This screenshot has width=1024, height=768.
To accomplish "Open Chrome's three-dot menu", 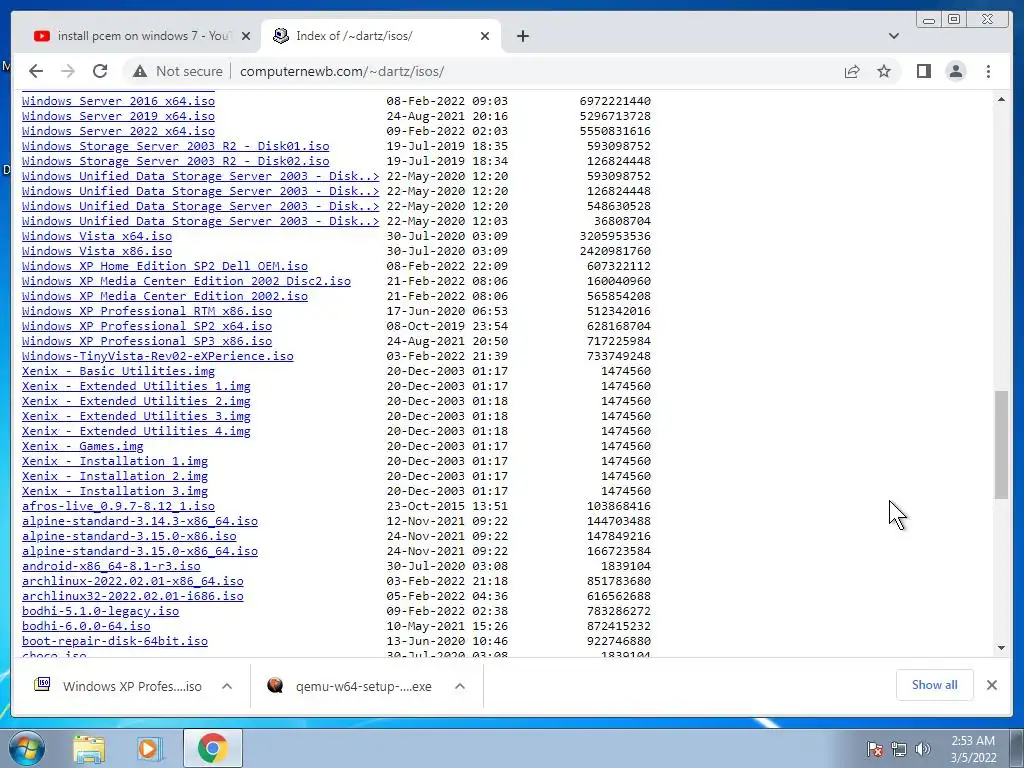I will click(988, 71).
